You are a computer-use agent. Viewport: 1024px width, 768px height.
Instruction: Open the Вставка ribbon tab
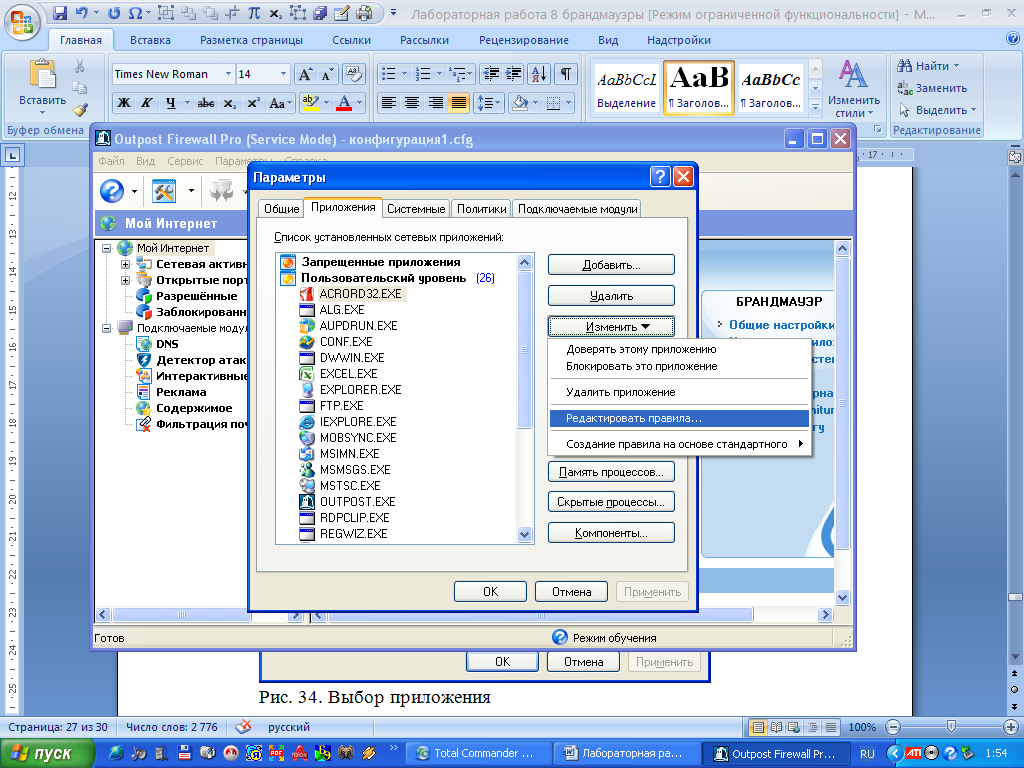(x=150, y=40)
